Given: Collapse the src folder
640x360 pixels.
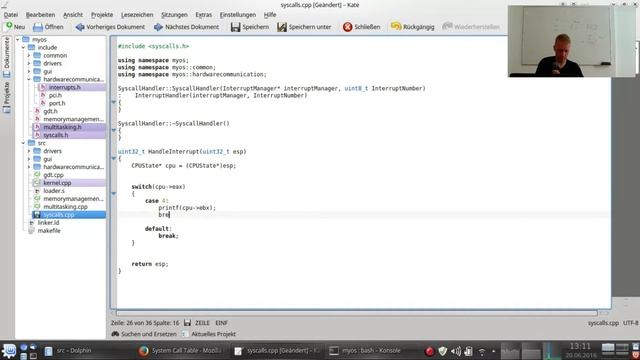Looking at the screenshot, I should 23,143.
